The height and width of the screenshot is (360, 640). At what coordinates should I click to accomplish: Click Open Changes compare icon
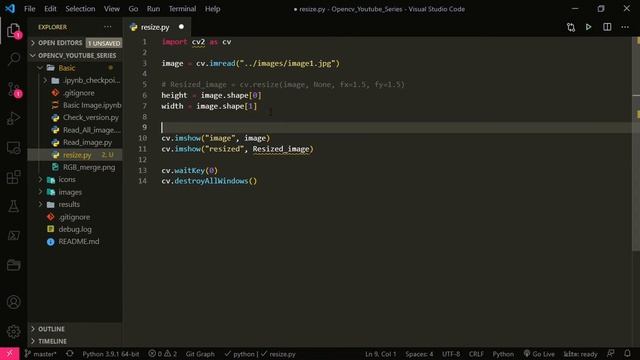click(571, 27)
